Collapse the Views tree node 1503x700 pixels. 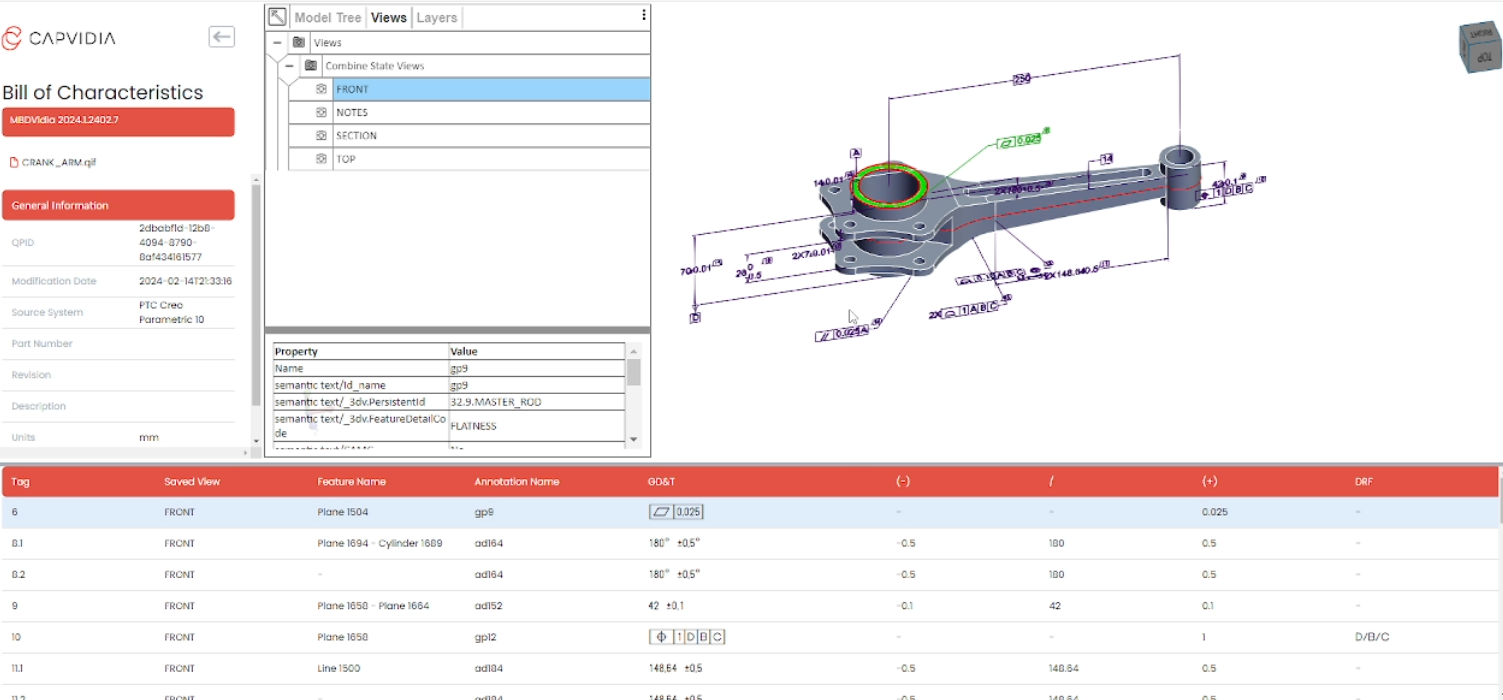pyautogui.click(x=277, y=42)
